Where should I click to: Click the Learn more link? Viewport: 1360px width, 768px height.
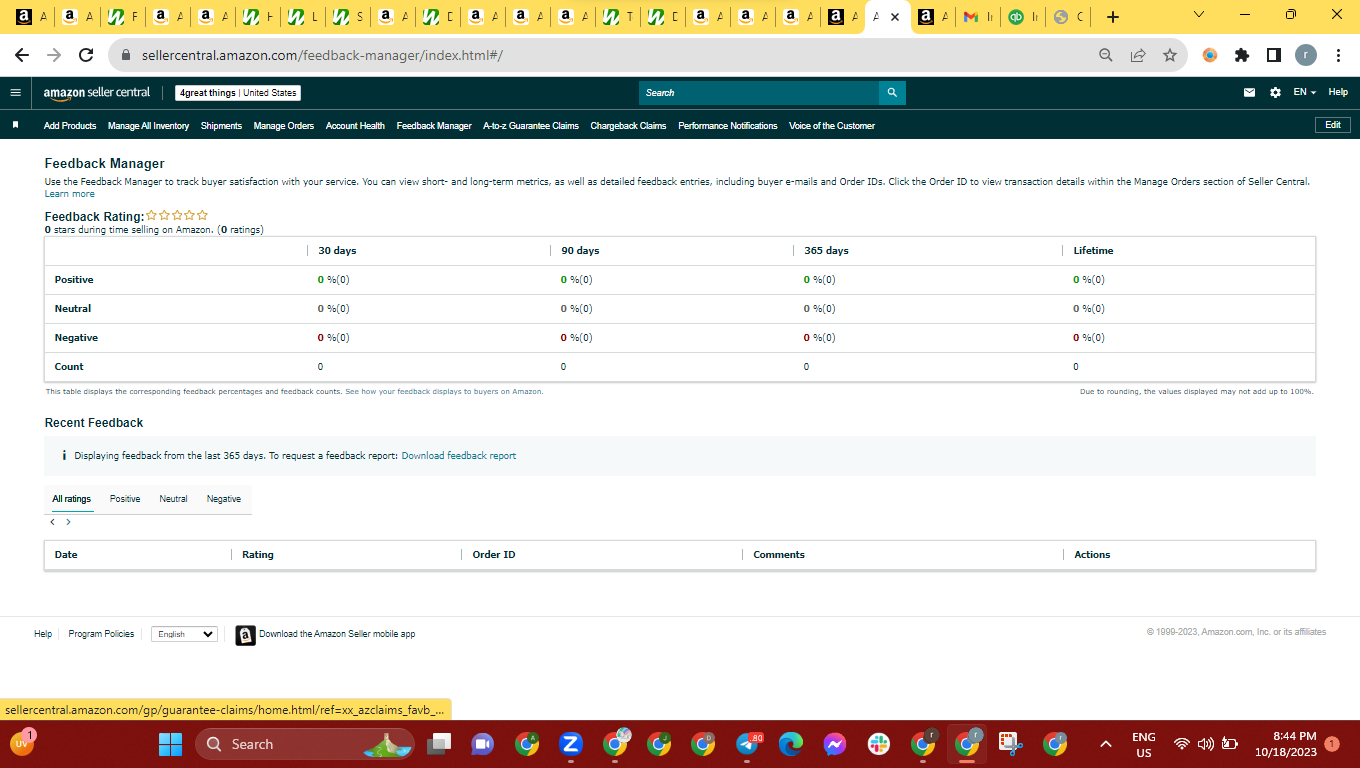pos(70,194)
